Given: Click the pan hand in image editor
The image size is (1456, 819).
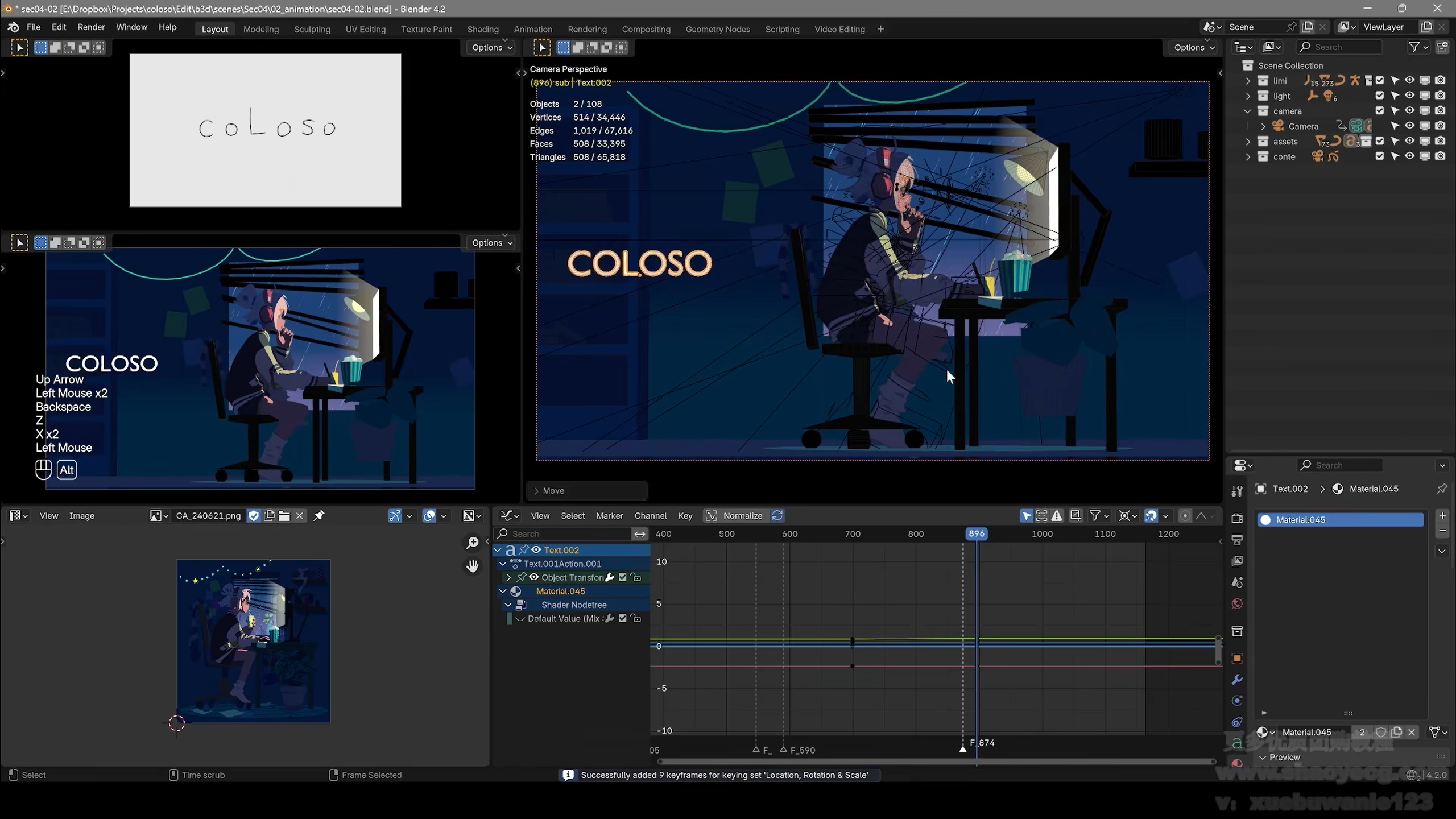Looking at the screenshot, I should coord(472,566).
